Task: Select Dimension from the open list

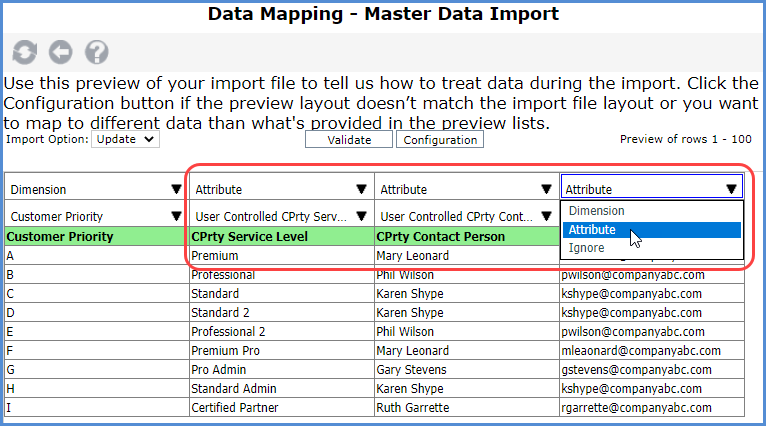Action: (597, 211)
